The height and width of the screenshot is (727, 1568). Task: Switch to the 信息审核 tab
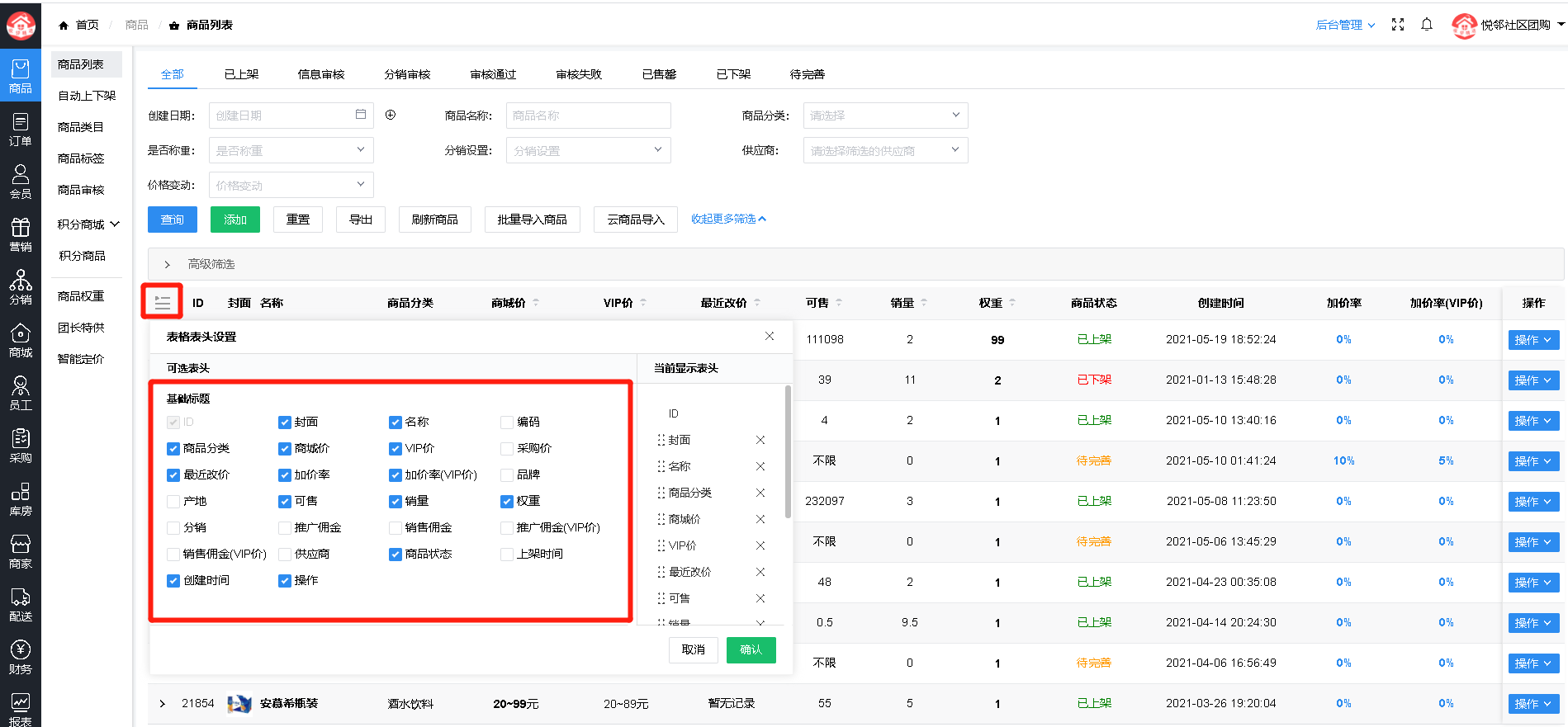[x=320, y=74]
